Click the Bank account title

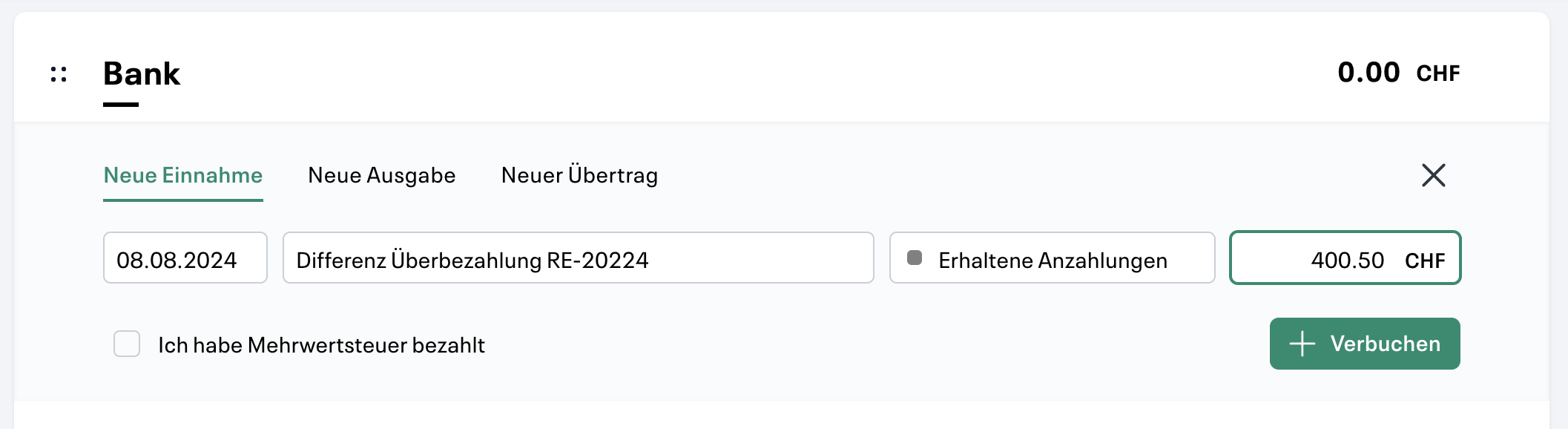point(142,73)
